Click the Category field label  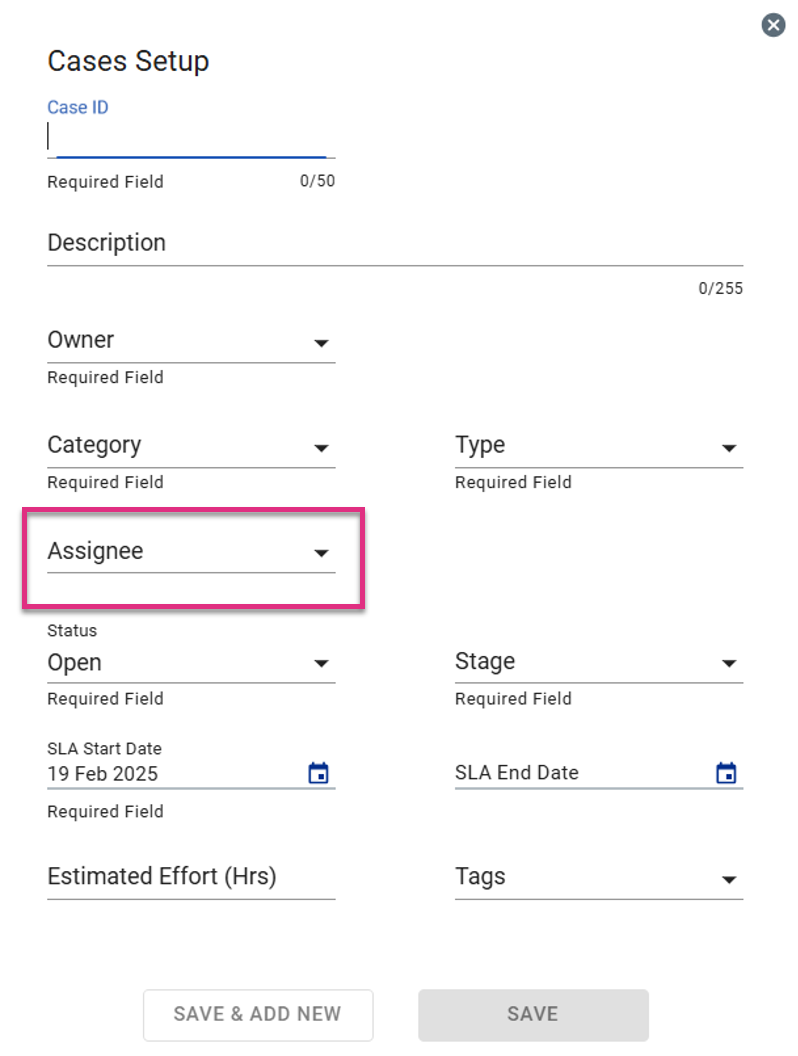(94, 445)
